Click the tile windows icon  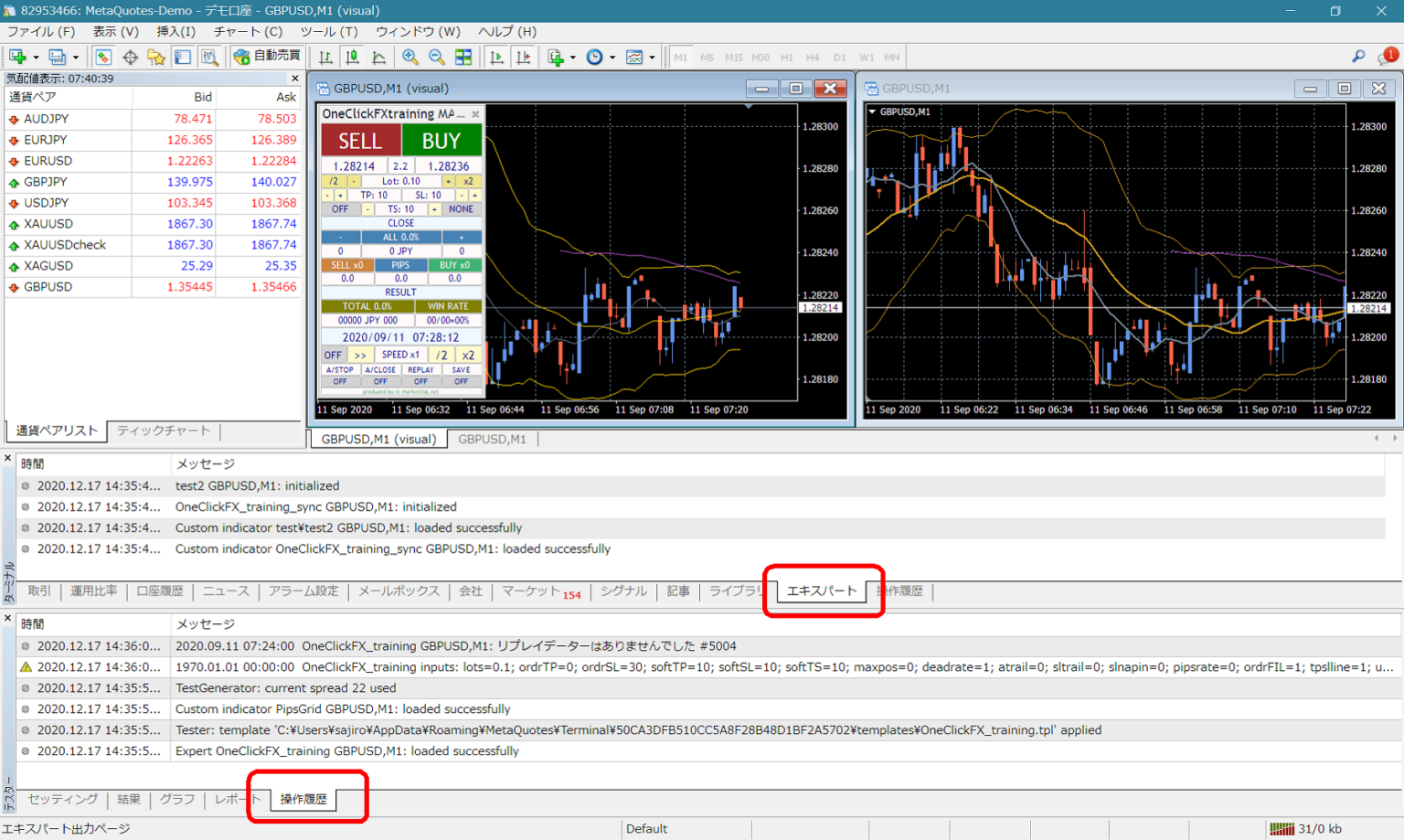463,57
